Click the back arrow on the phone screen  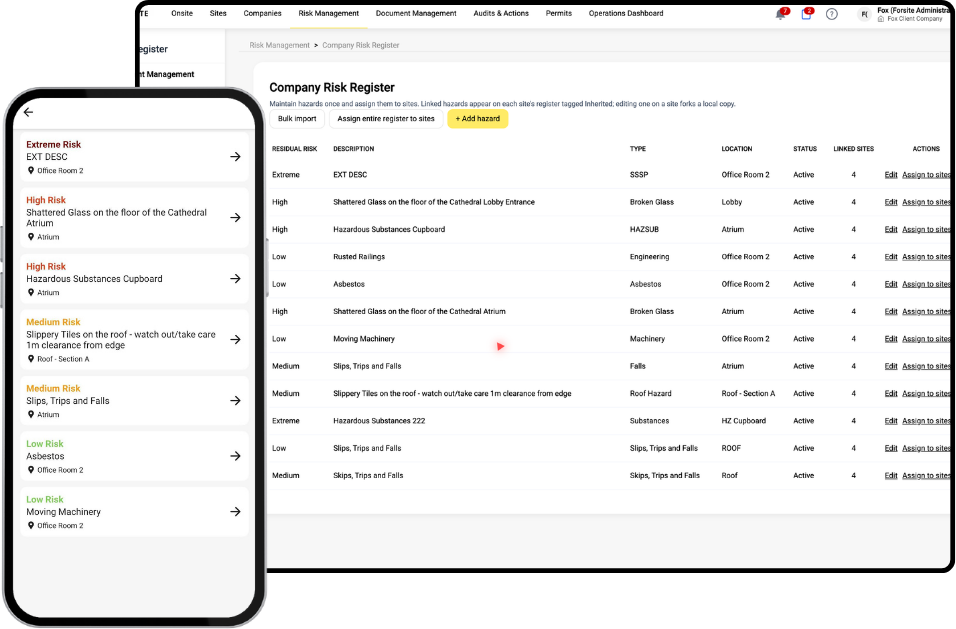[x=28, y=112]
